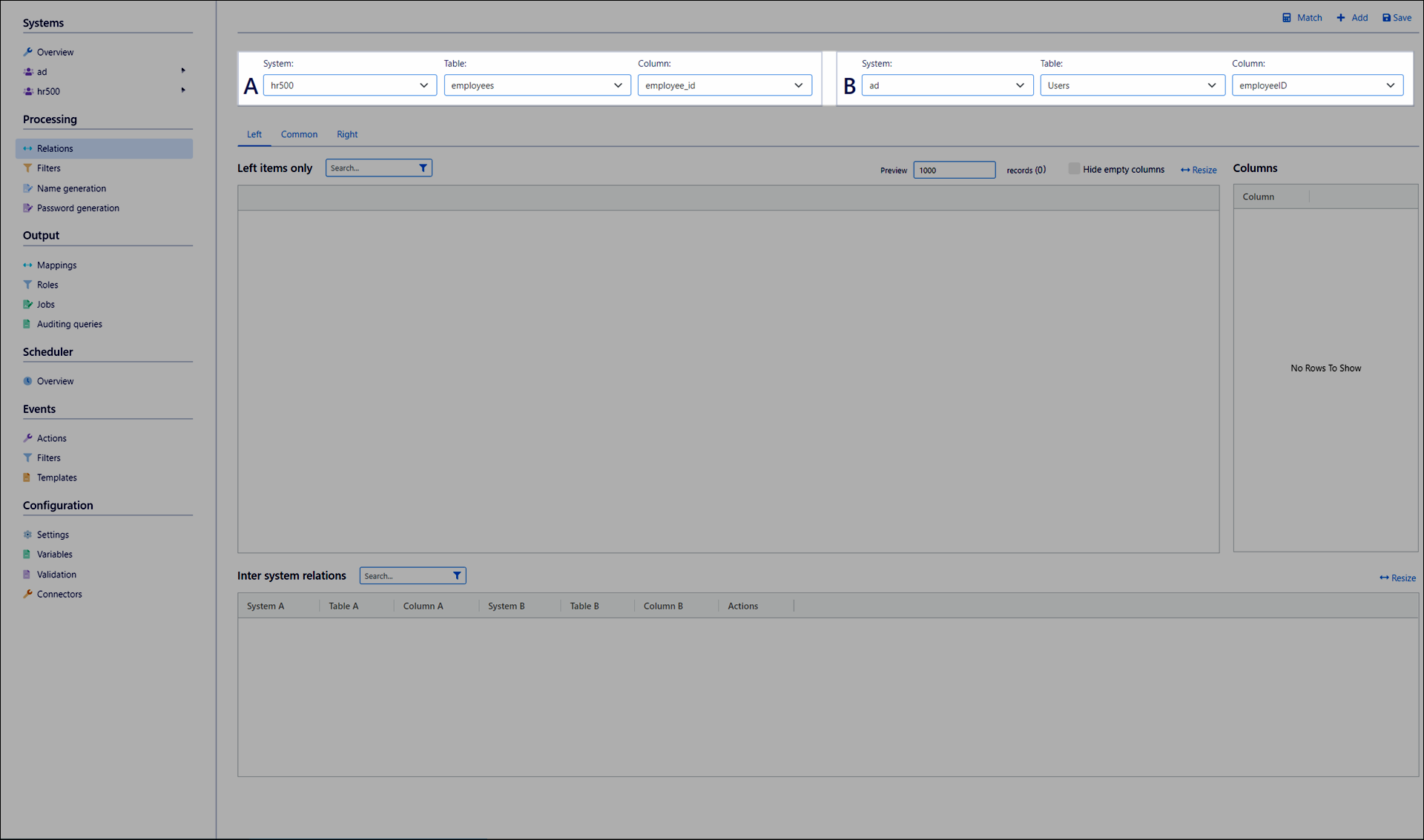Open Password generation in sidebar
Viewport: 1424px width, 840px height.
(x=78, y=208)
